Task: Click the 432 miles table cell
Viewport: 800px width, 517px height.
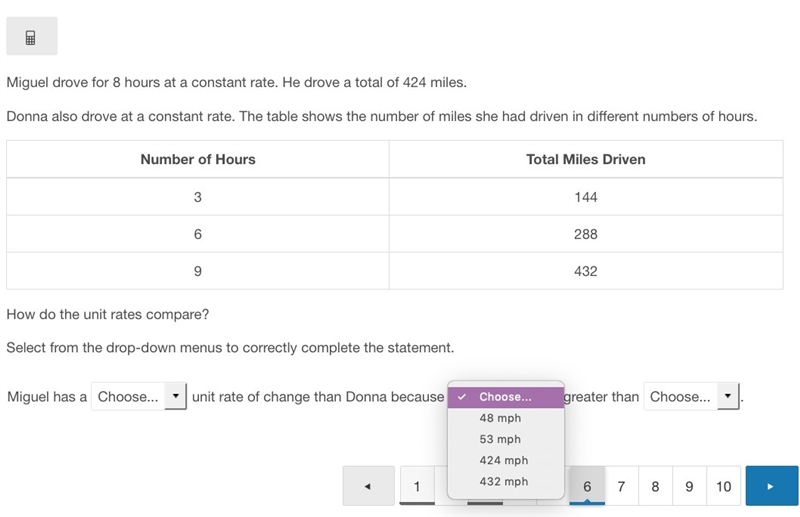Action: coord(586,271)
